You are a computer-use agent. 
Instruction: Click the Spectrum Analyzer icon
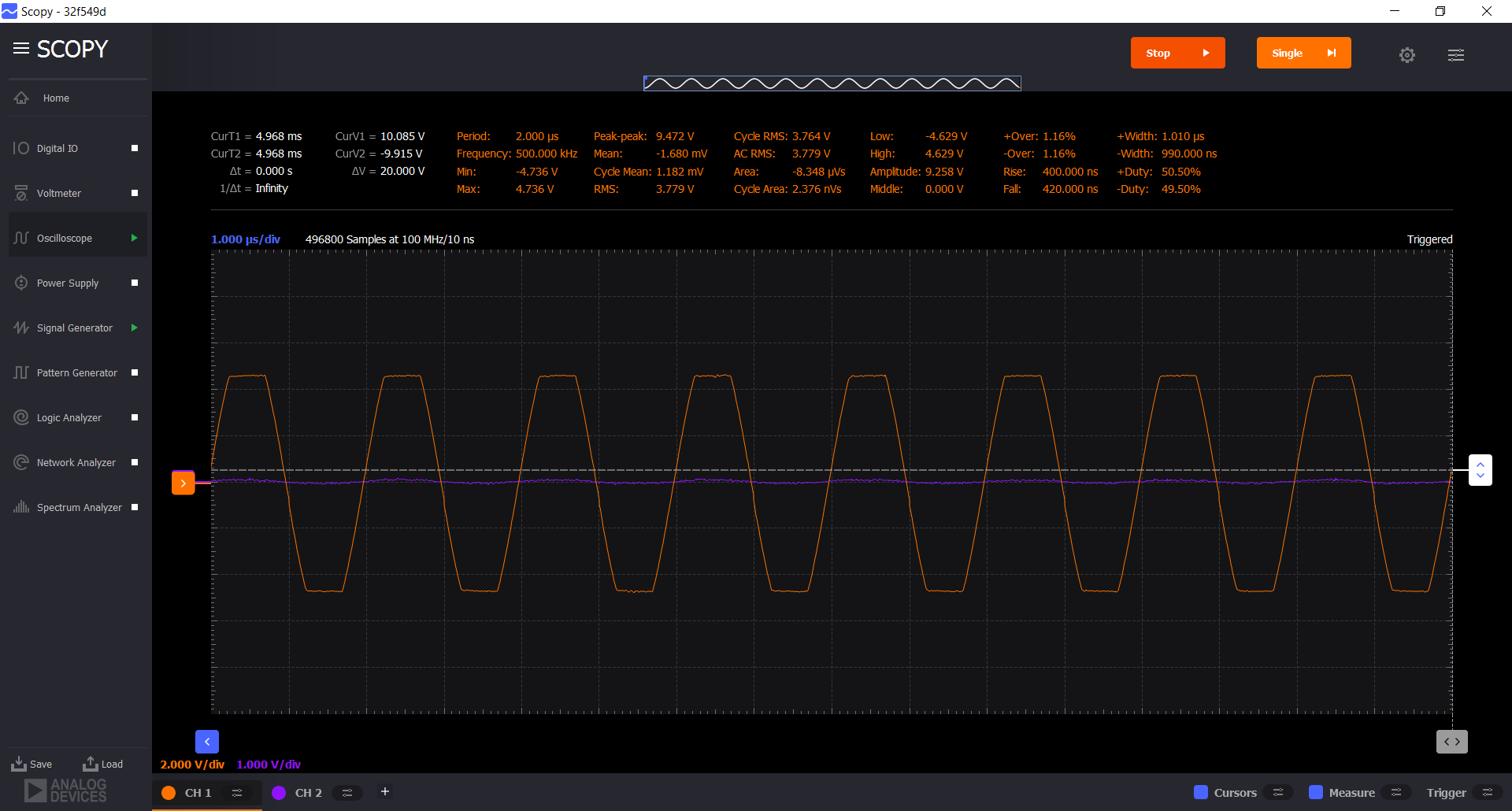click(21, 507)
